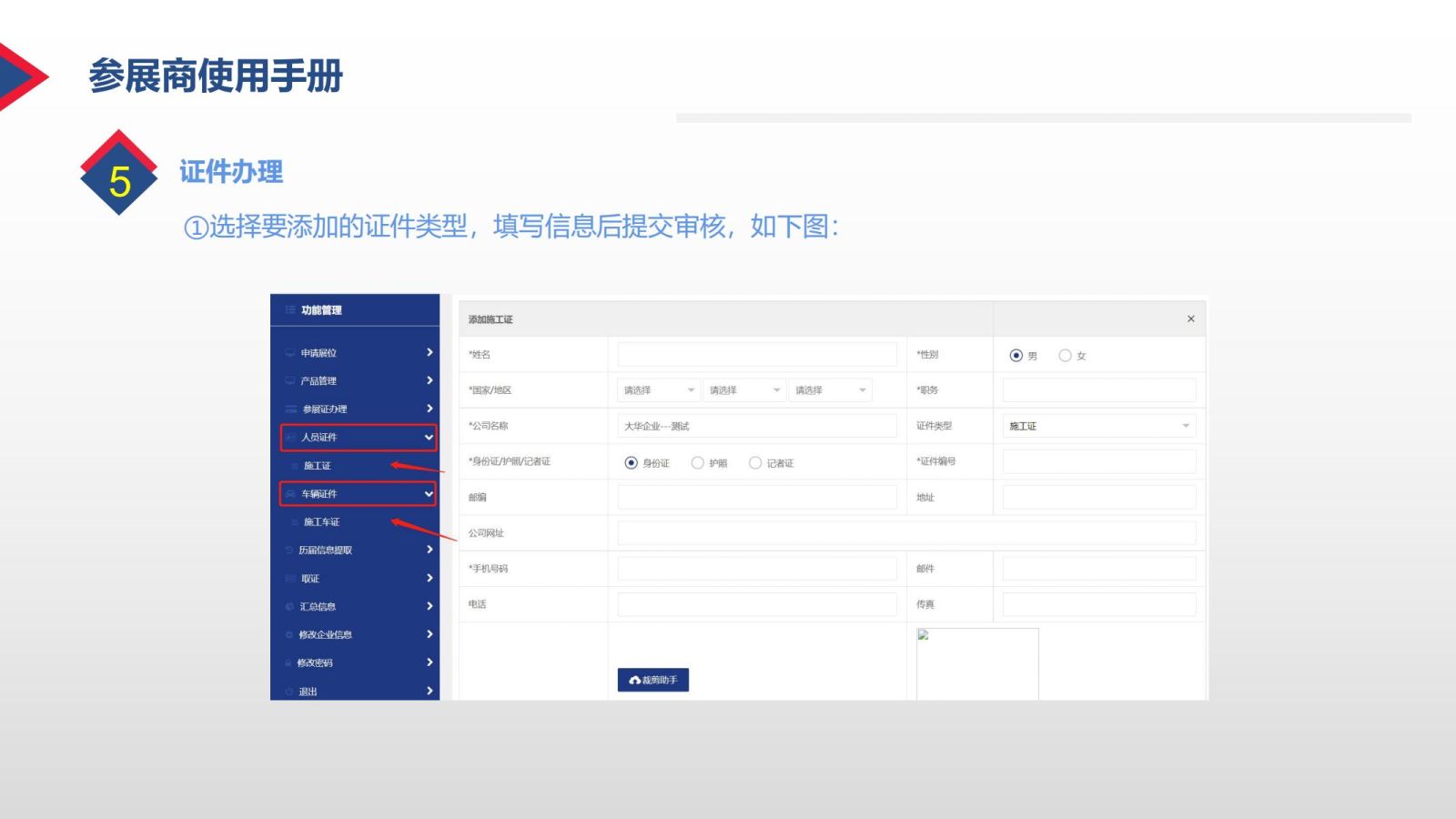This screenshot has width=1456, height=819.
Task: Click the icon beside 产品管理
Action: [x=290, y=381]
